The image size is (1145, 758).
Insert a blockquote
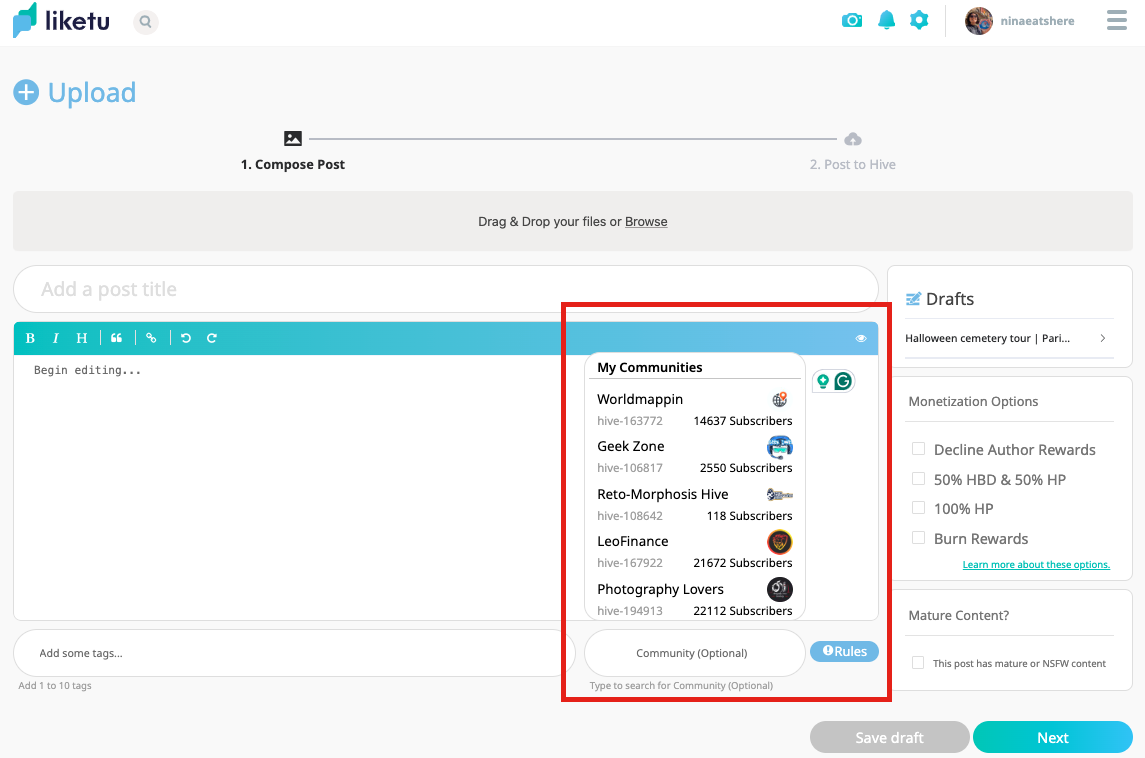[116, 338]
